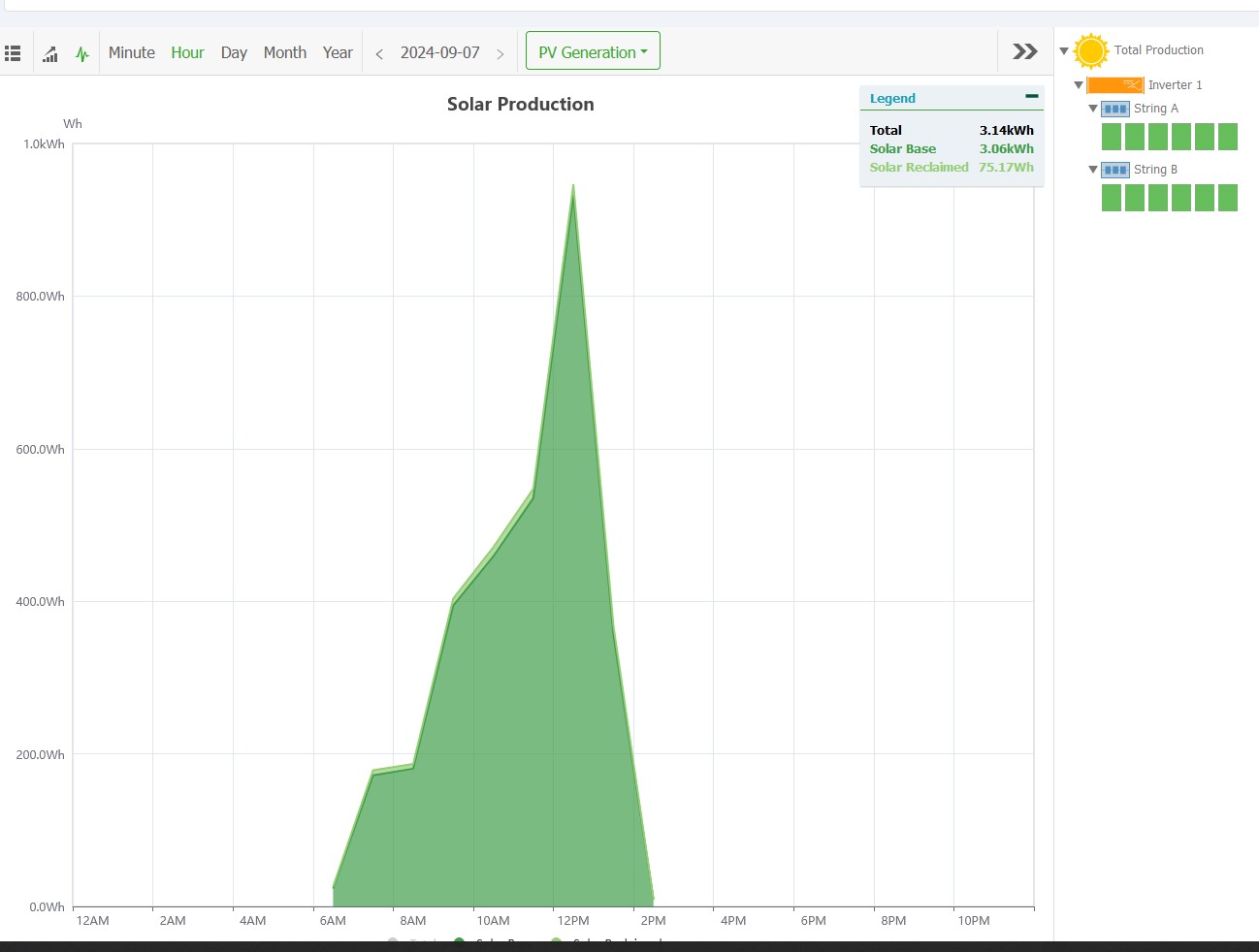1259x952 pixels.
Task: Open the PV Generation dropdown
Action: click(593, 52)
